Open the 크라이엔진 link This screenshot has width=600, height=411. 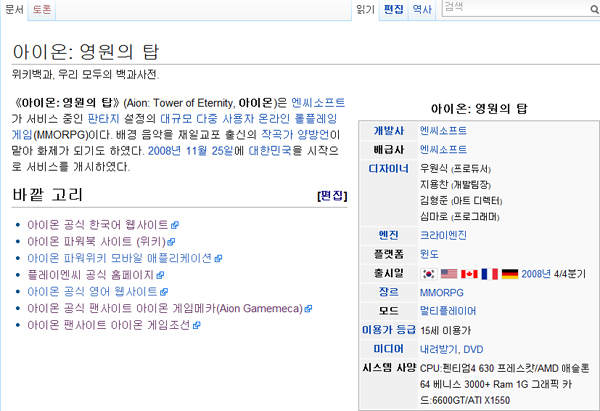click(443, 235)
